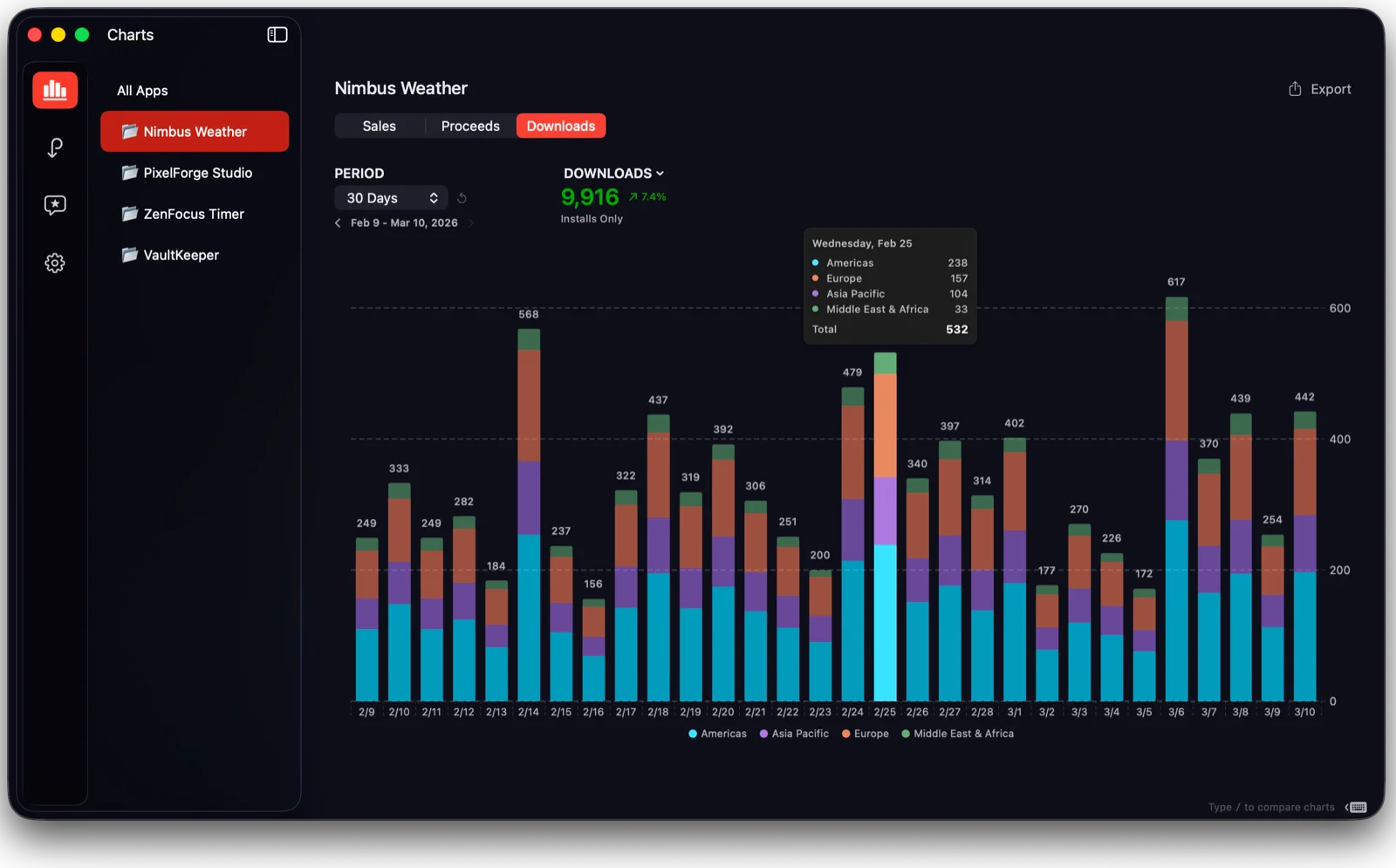
Task: Open the Reviews speech-bubble icon
Action: pyautogui.click(x=54, y=205)
